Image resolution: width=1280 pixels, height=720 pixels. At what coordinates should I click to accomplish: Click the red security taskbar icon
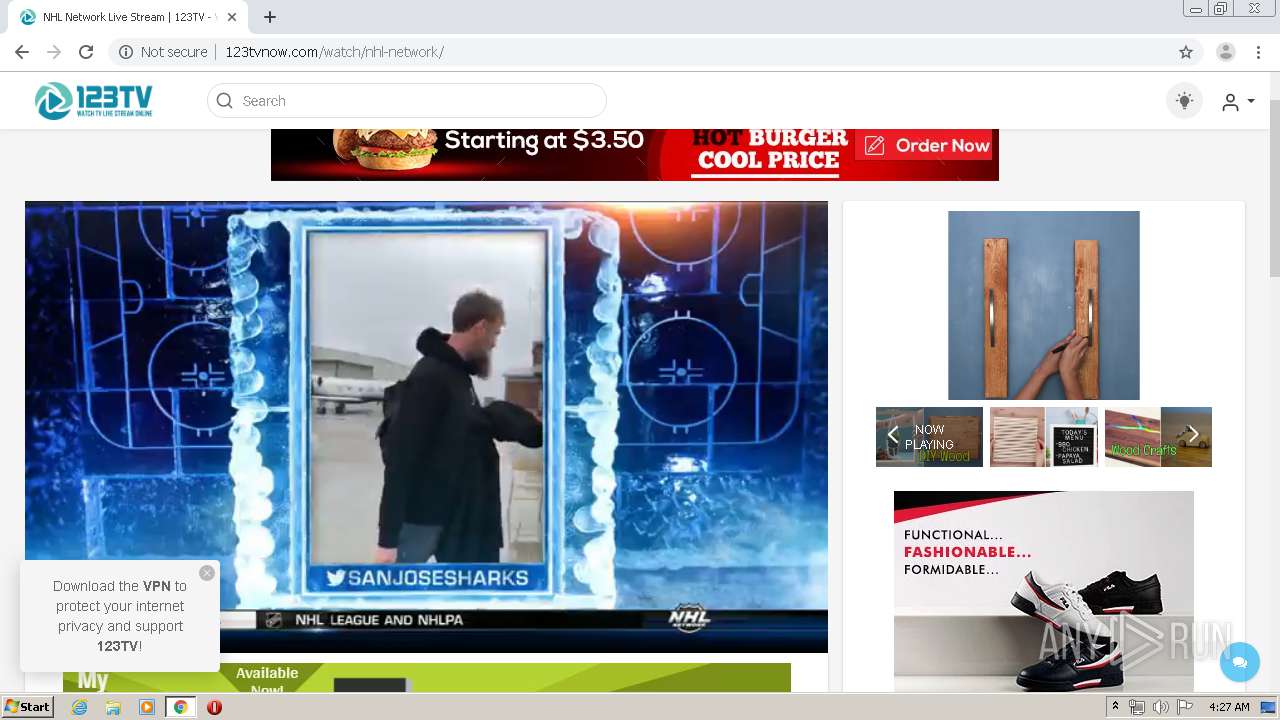click(214, 707)
